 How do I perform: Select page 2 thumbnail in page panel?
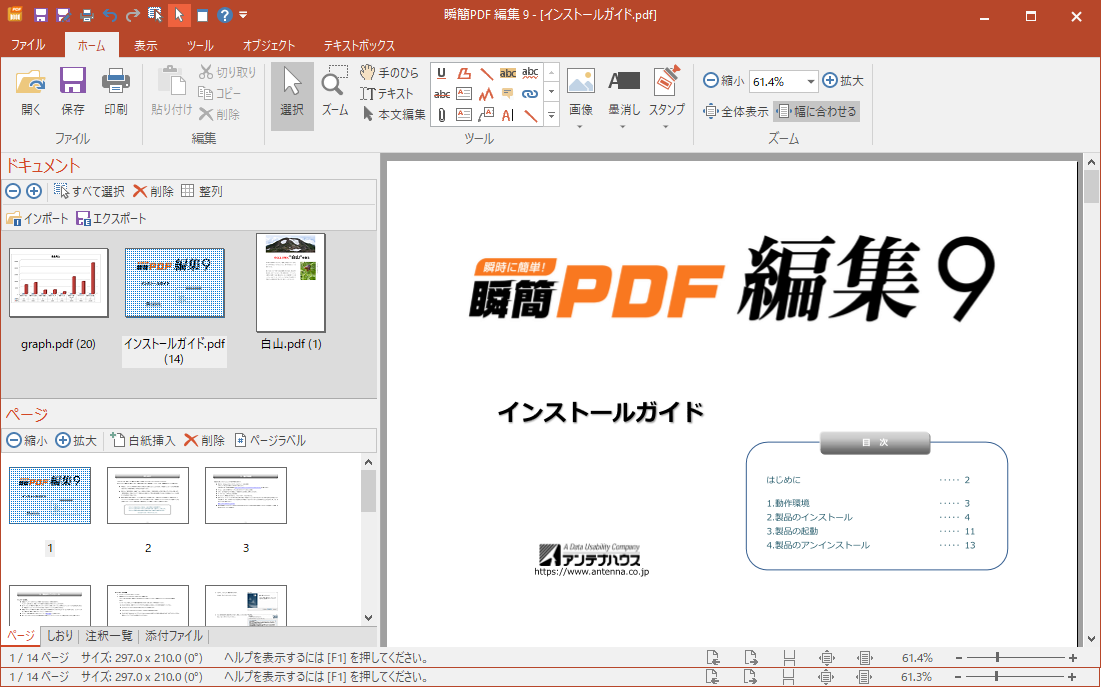147,495
